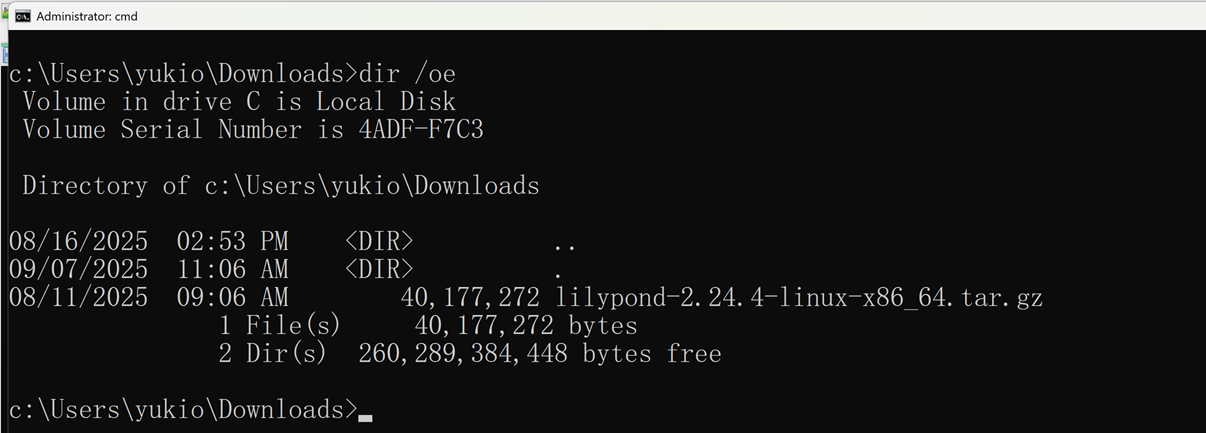The width and height of the screenshot is (1206, 433).
Task: Click the blinking cursor at the last prompt
Action: (x=365, y=418)
